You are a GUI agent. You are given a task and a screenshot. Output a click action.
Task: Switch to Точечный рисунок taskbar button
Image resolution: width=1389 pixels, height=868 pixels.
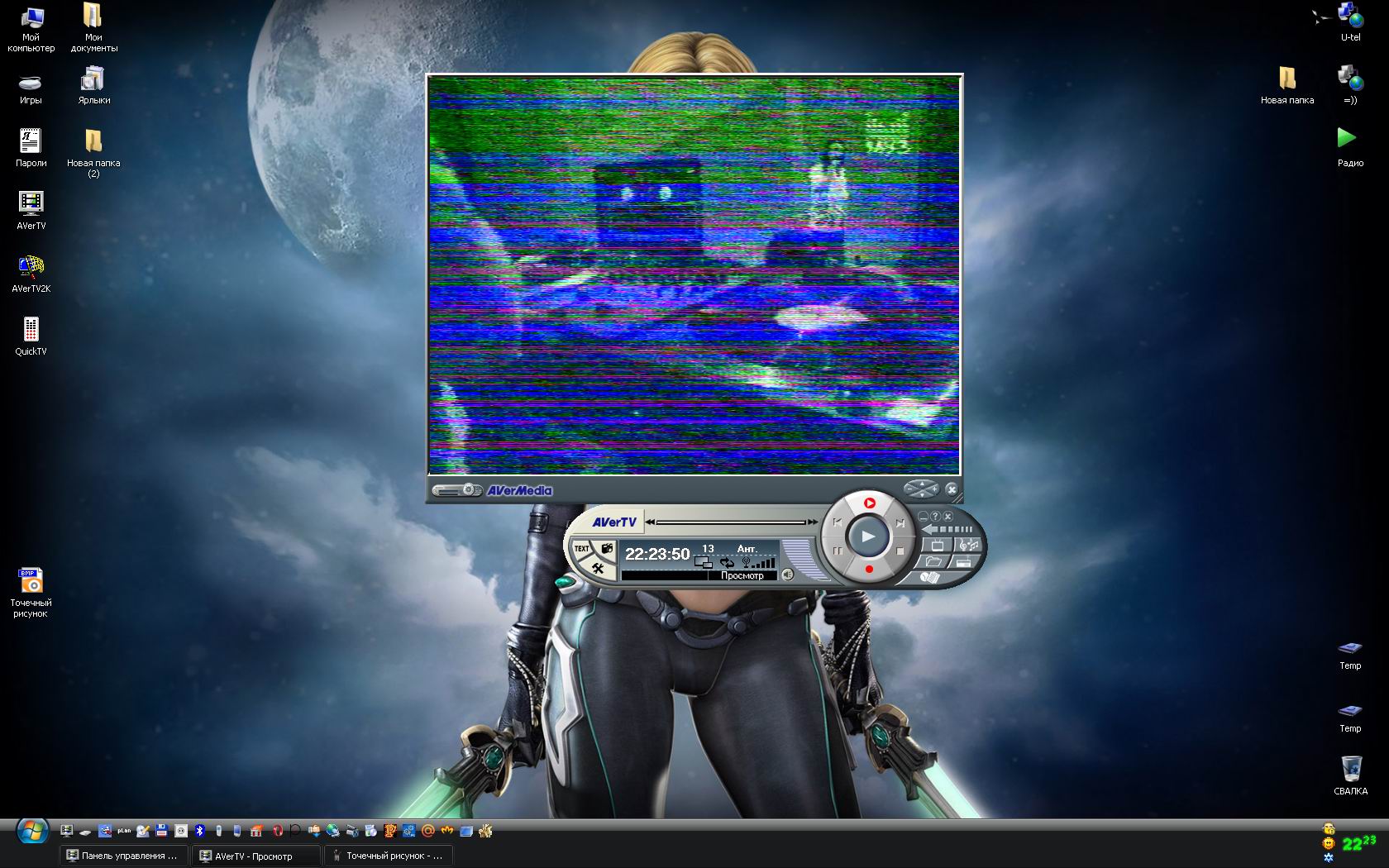(388, 856)
